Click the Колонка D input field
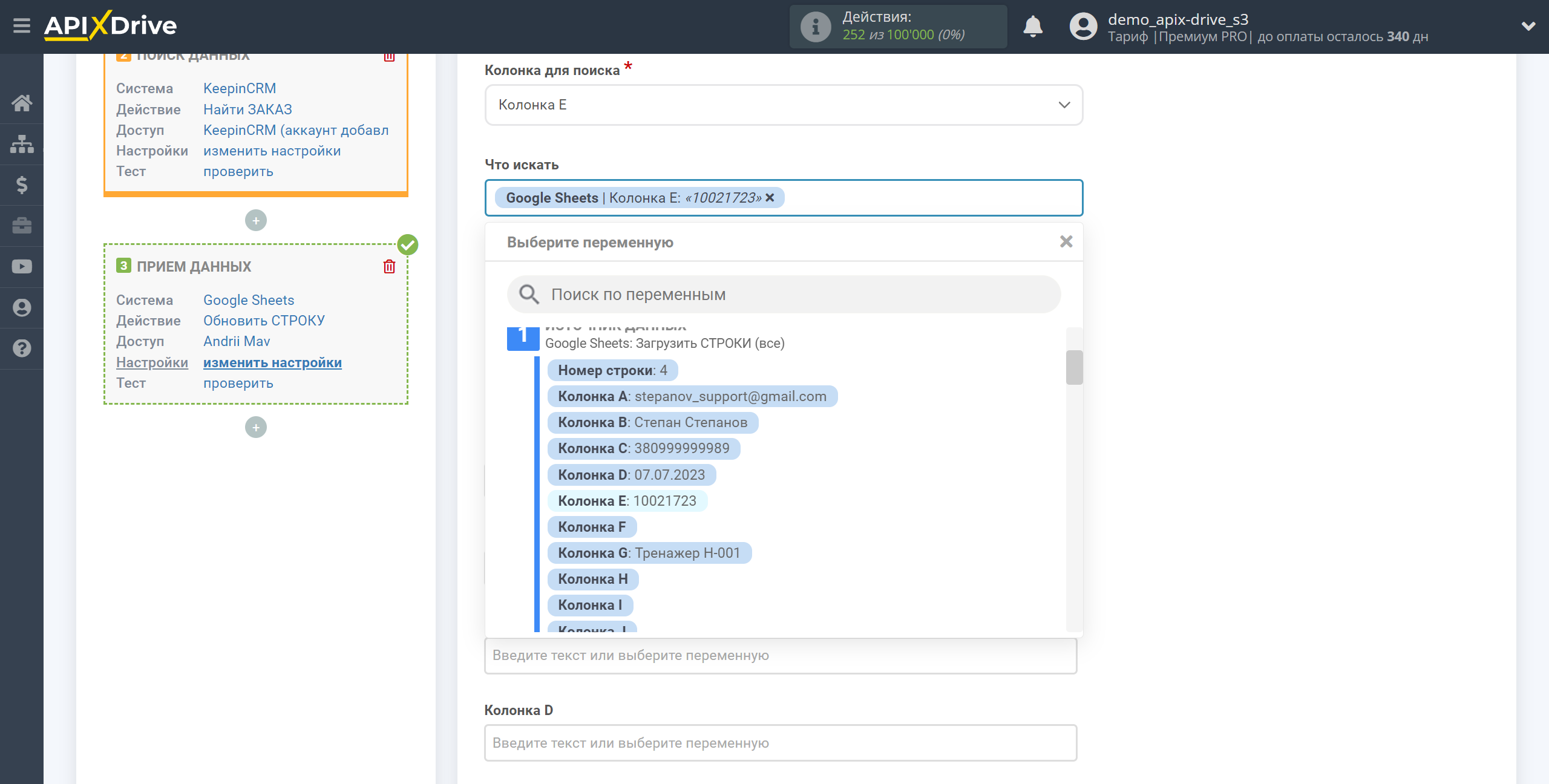 (781, 743)
